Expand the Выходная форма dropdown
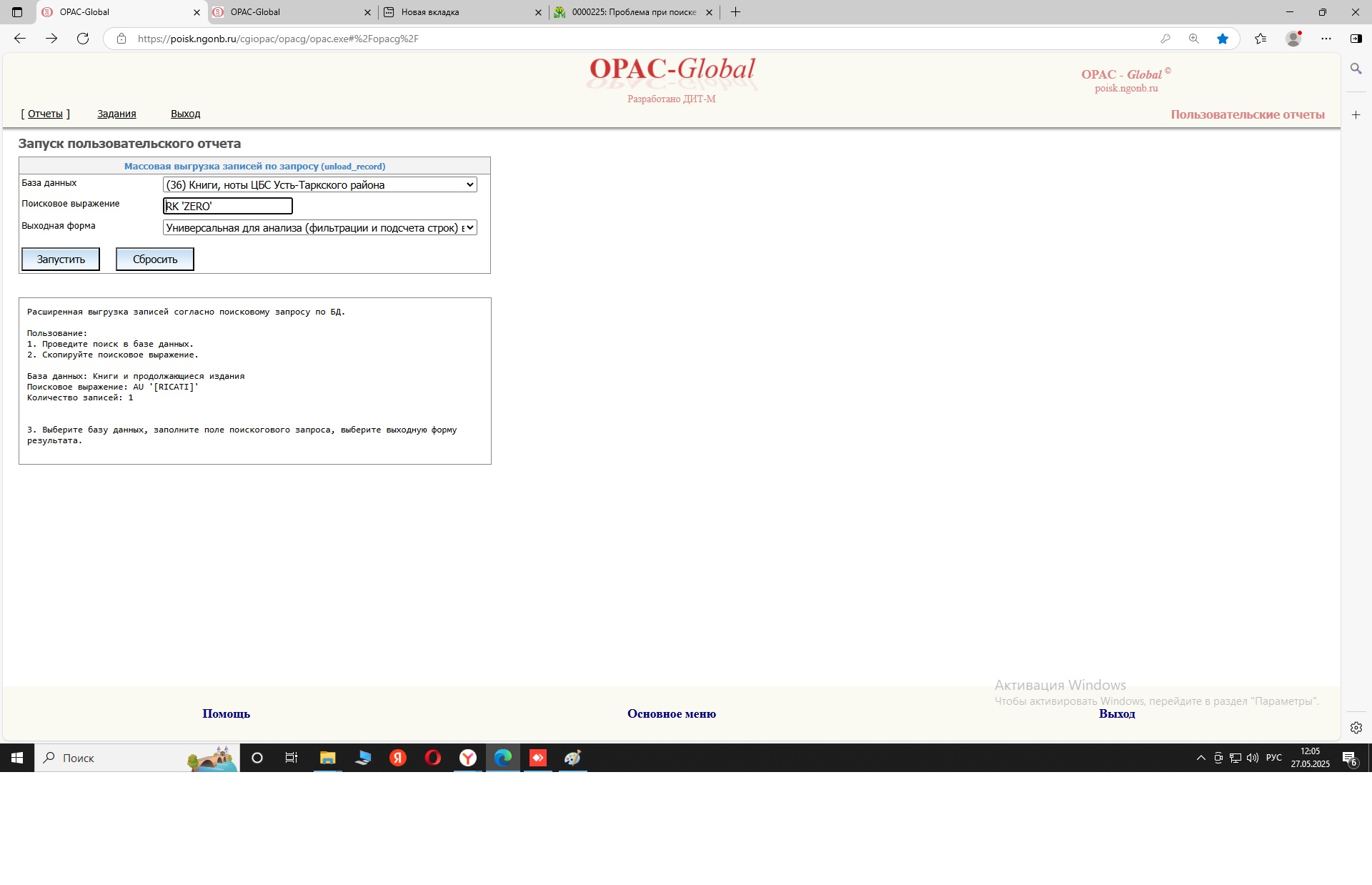The height and width of the screenshot is (885, 1372). (x=319, y=228)
